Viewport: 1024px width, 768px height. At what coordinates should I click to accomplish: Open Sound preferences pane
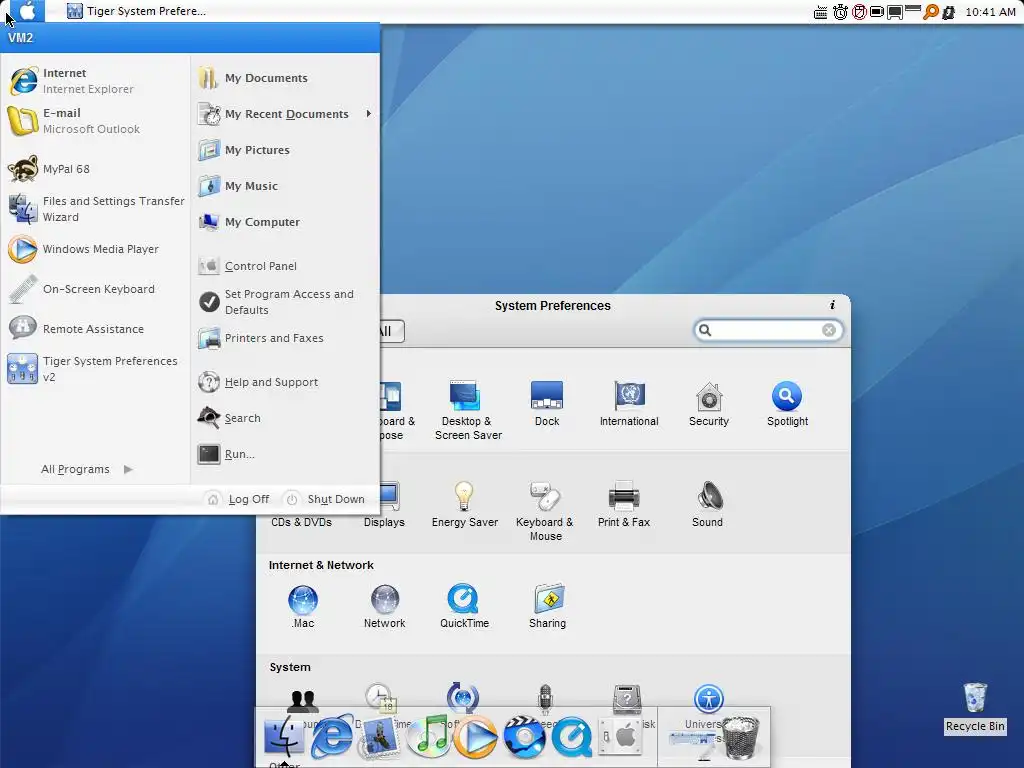pyautogui.click(x=708, y=504)
